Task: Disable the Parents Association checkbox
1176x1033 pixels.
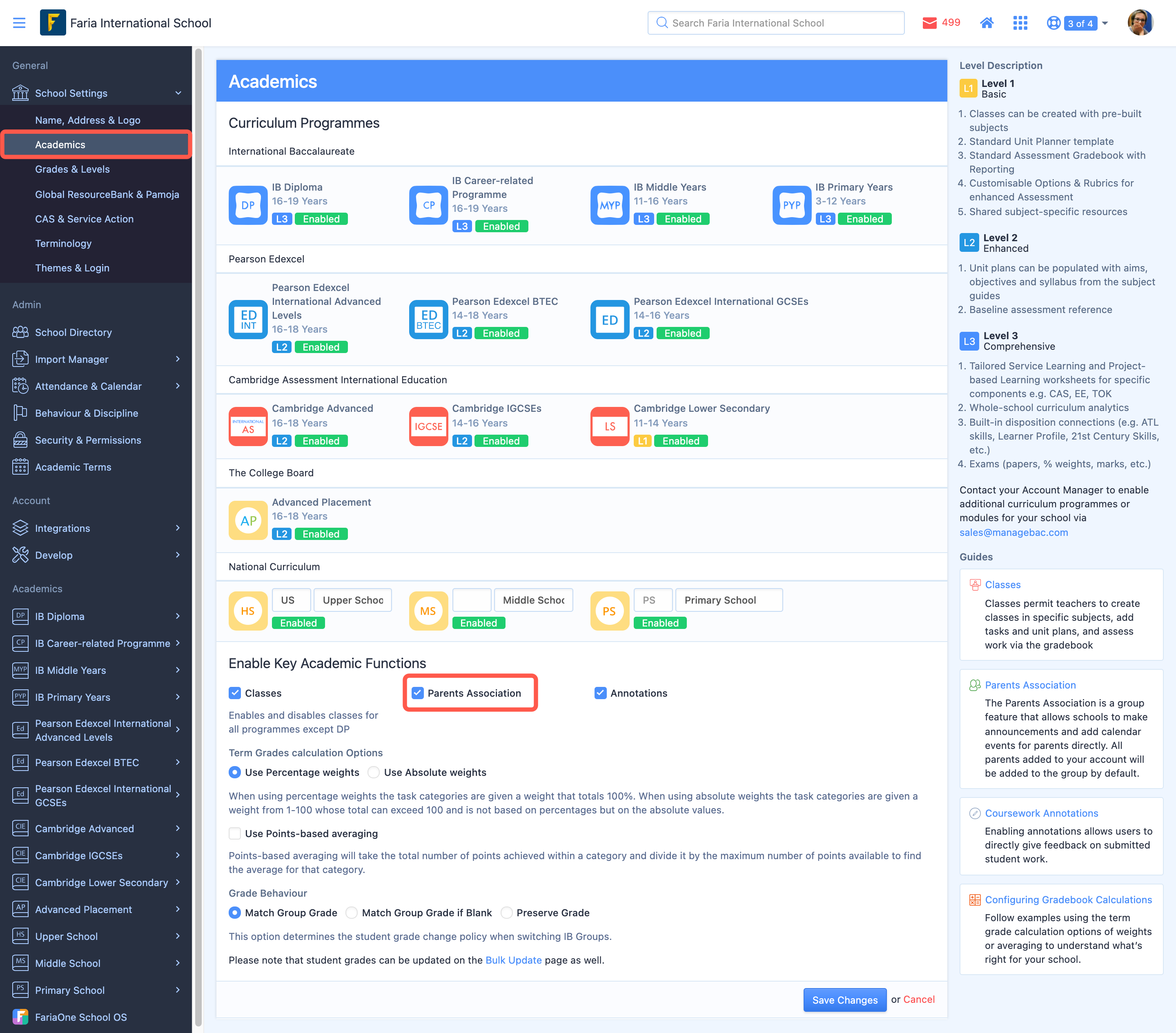Action: click(x=418, y=693)
